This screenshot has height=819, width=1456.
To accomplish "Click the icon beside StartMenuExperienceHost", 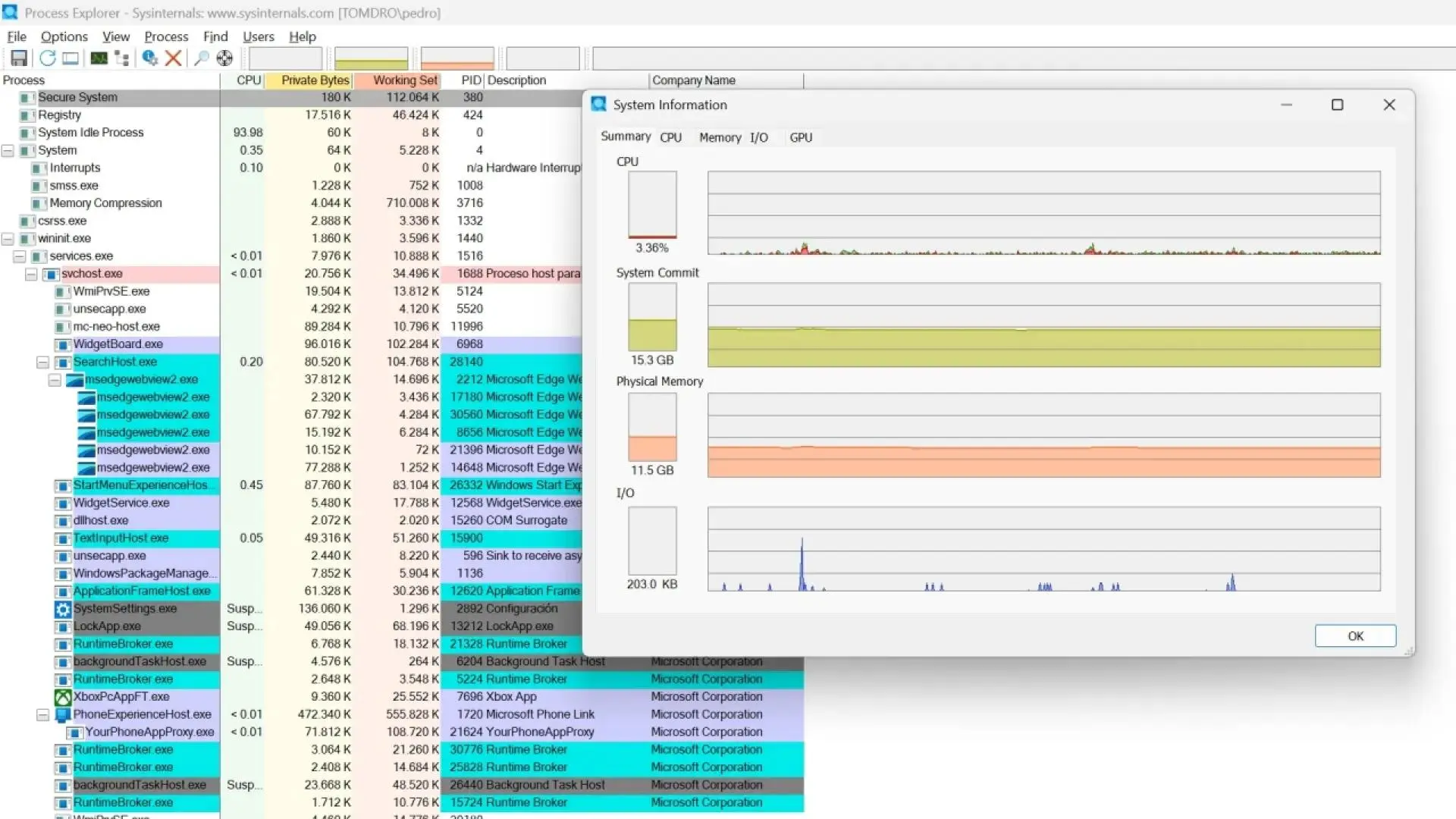I will [x=63, y=485].
